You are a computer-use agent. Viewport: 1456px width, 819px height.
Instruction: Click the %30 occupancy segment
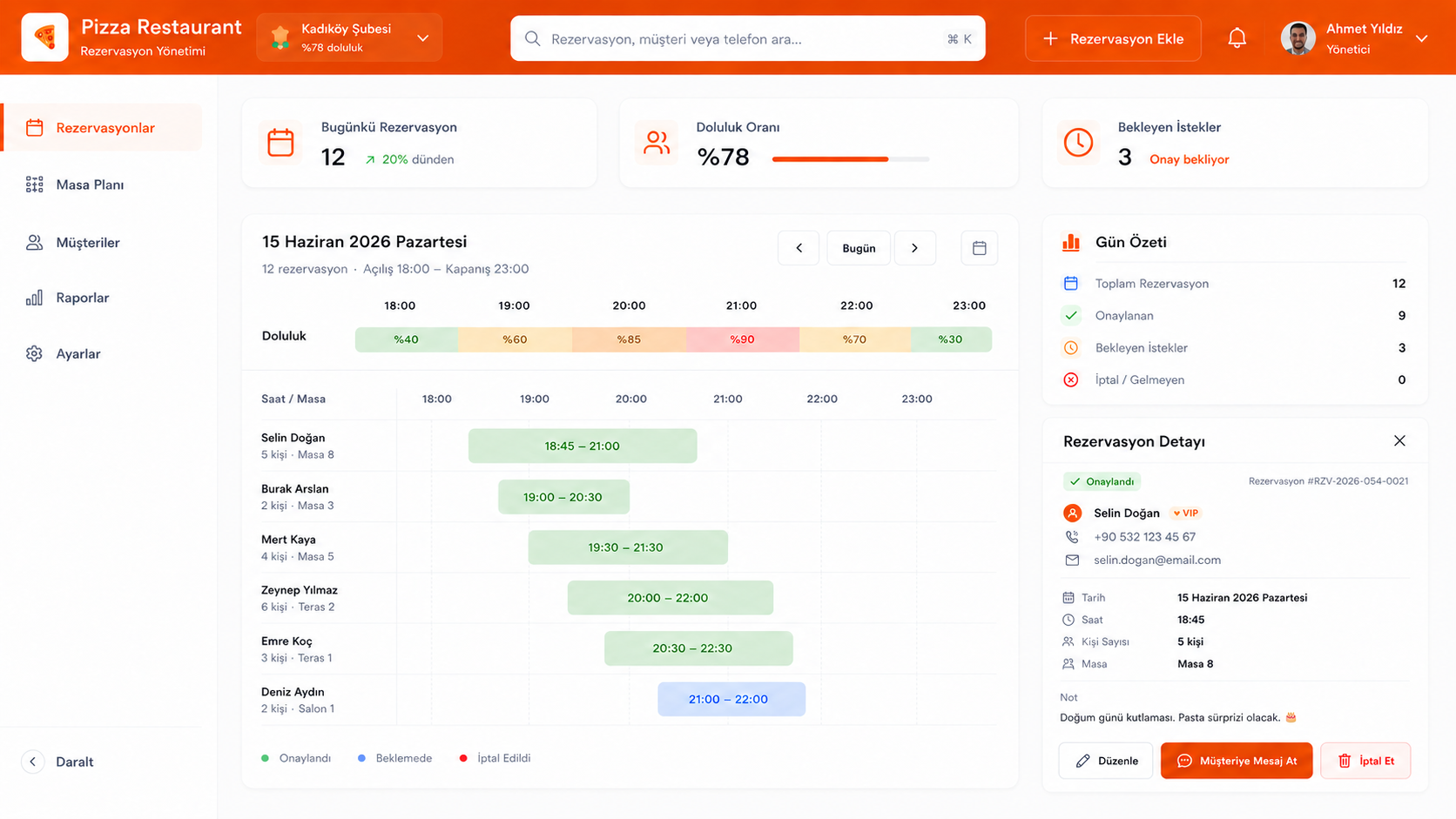tap(951, 339)
